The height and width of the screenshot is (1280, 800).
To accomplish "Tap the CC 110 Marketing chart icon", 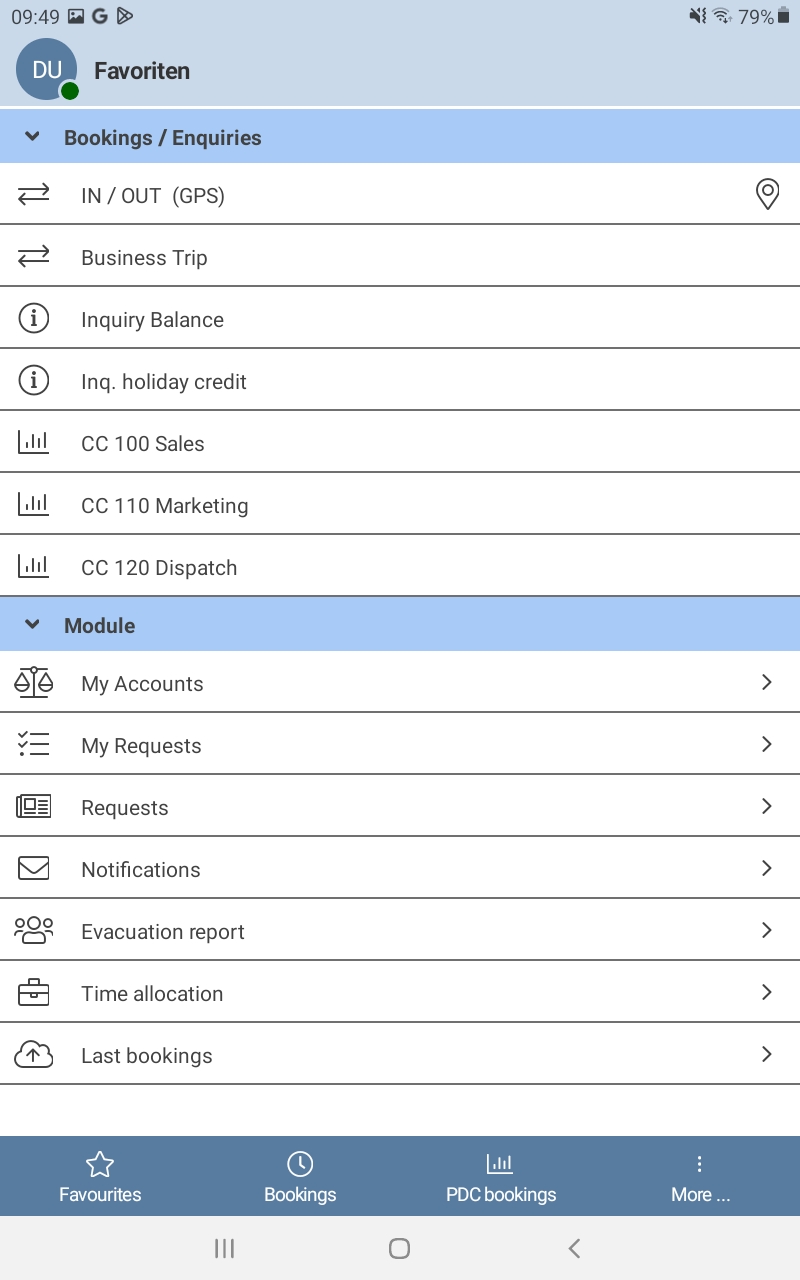I will tap(34, 505).
